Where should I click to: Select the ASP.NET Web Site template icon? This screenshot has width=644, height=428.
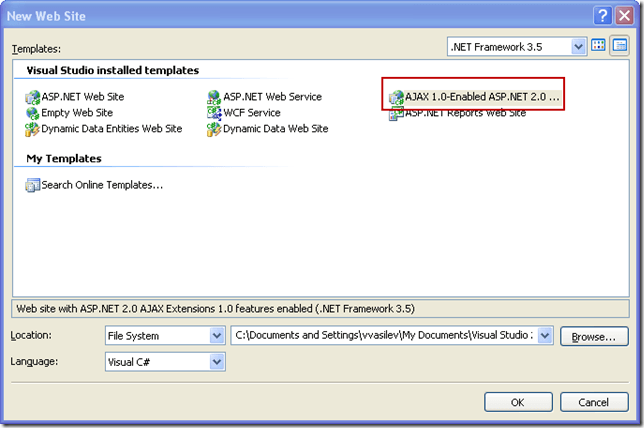[33, 97]
